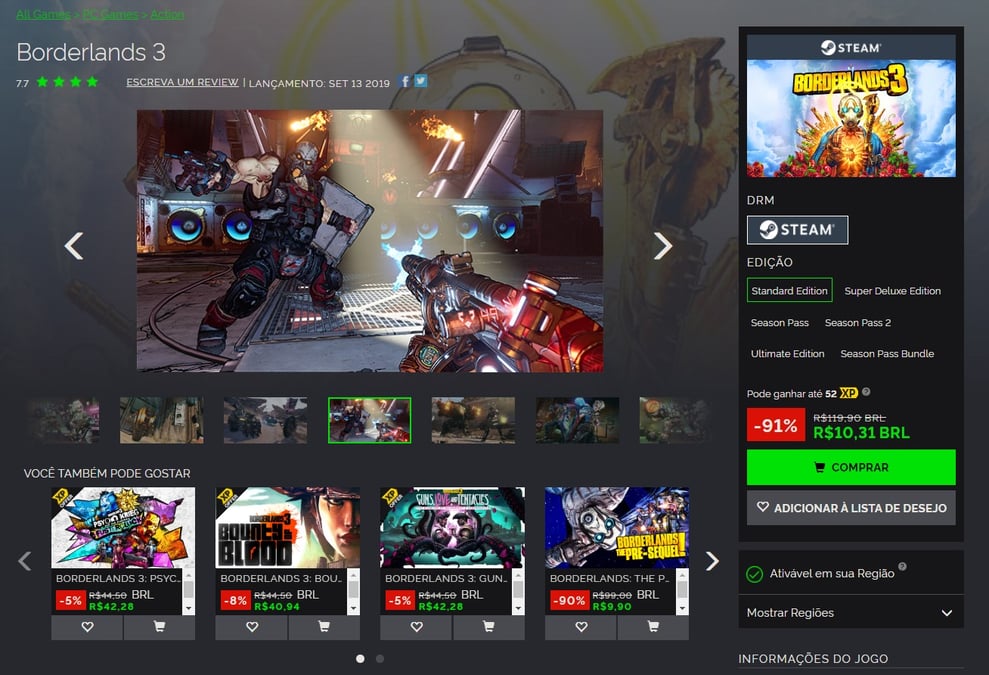Image resolution: width=989 pixels, height=675 pixels.
Task: Click price R$10,31 BRL
Action: (x=862, y=433)
